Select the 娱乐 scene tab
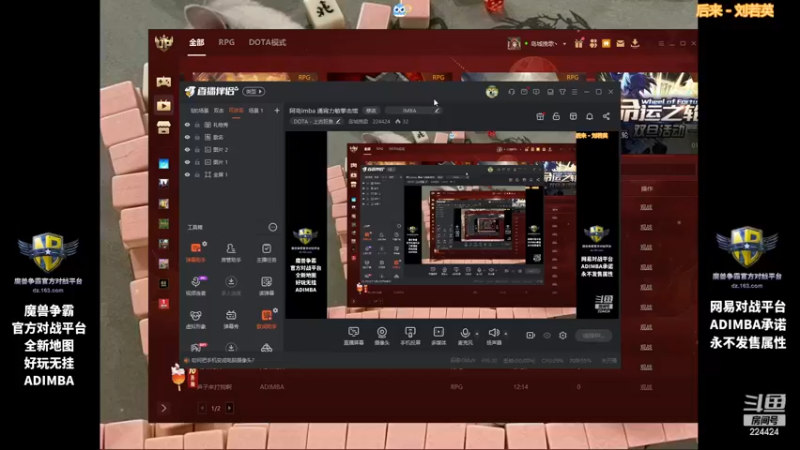 tap(218, 110)
